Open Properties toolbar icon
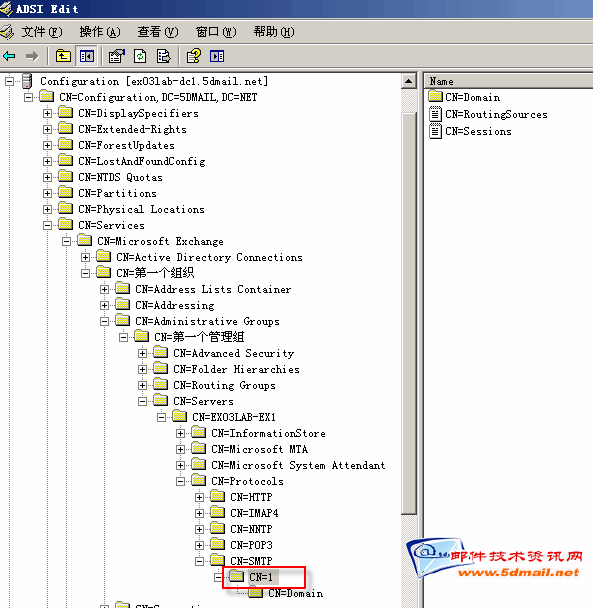The image size is (593, 608). (117, 56)
